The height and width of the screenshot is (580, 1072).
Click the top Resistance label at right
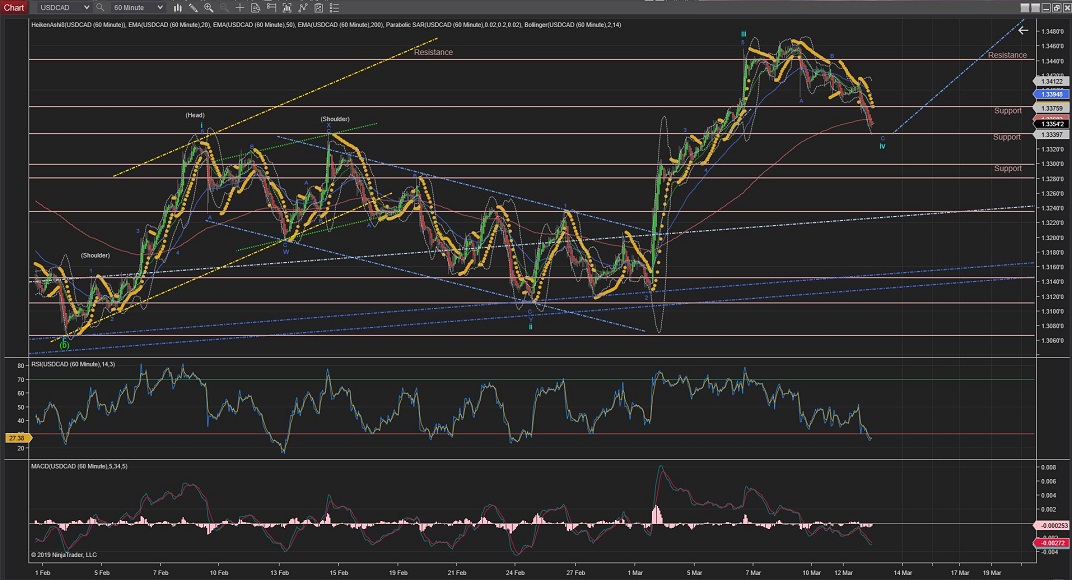coord(1007,55)
